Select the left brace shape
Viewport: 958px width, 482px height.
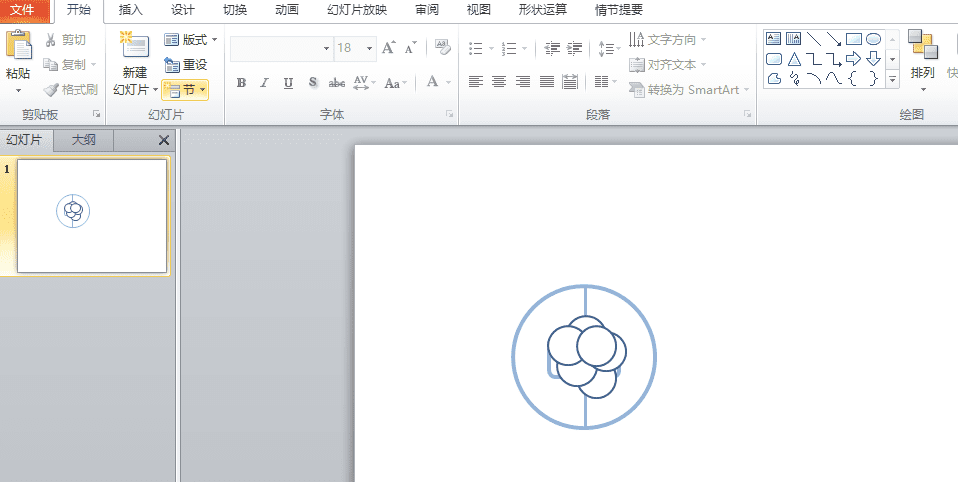(x=854, y=78)
